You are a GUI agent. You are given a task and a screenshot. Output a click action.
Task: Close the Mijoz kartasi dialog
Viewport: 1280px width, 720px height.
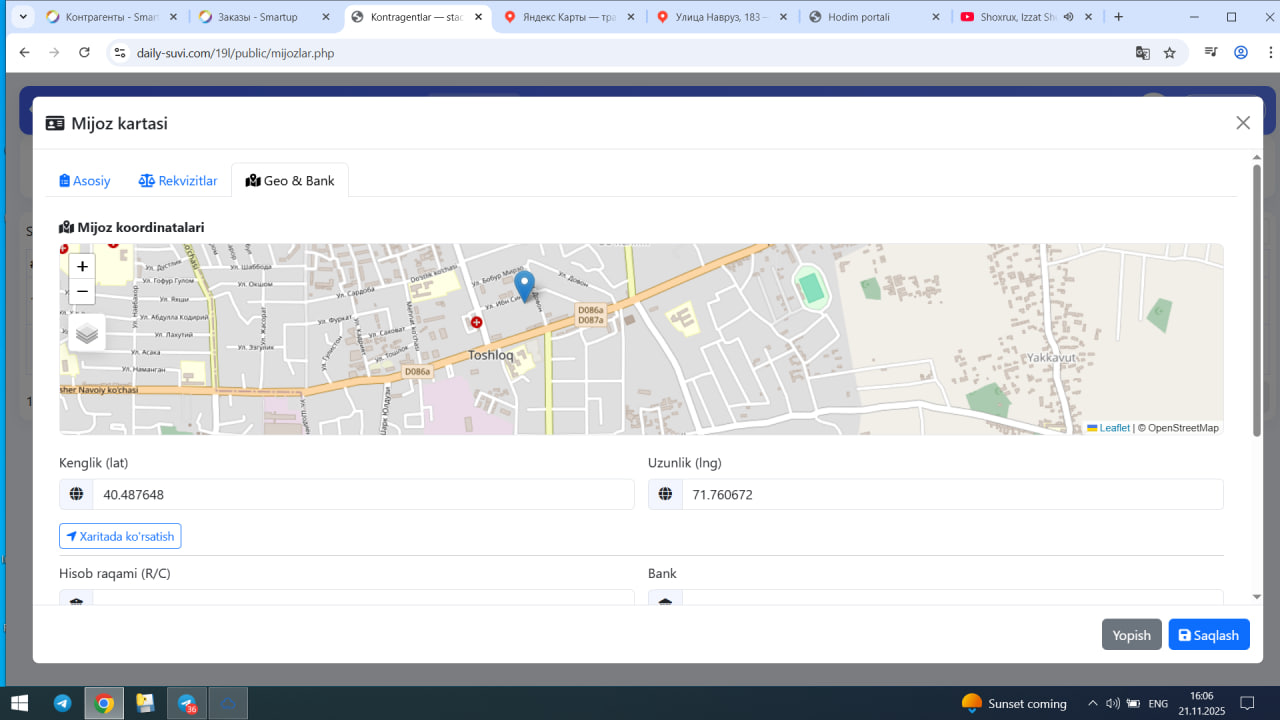1243,123
